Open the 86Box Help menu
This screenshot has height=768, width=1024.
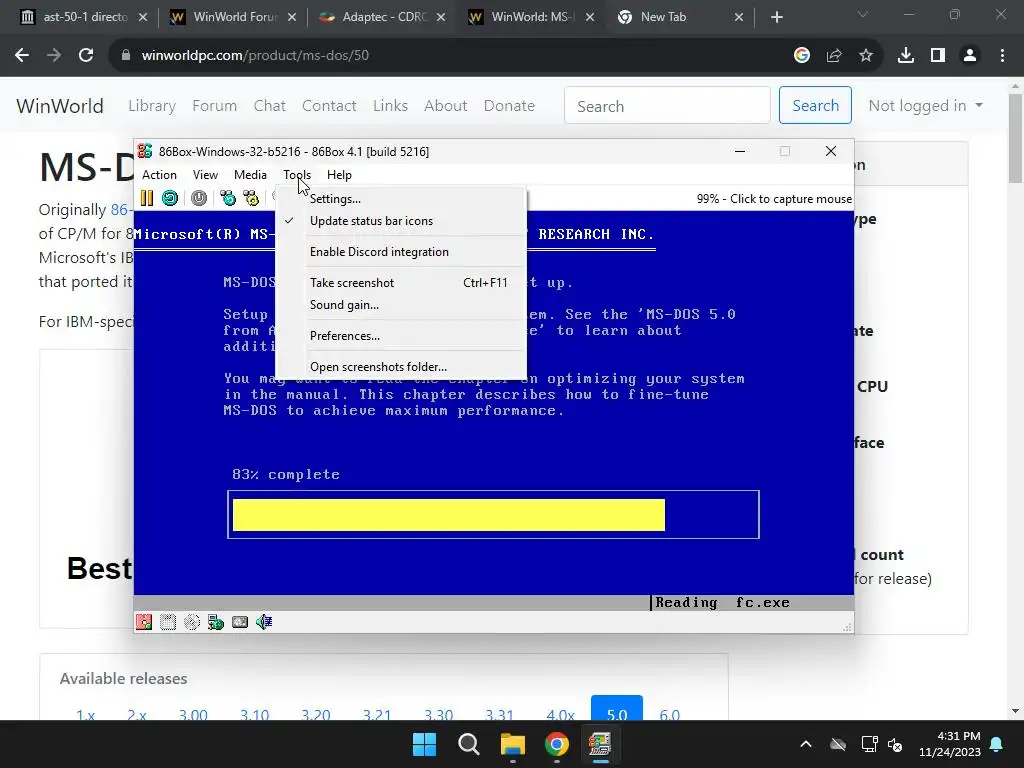coord(339,175)
